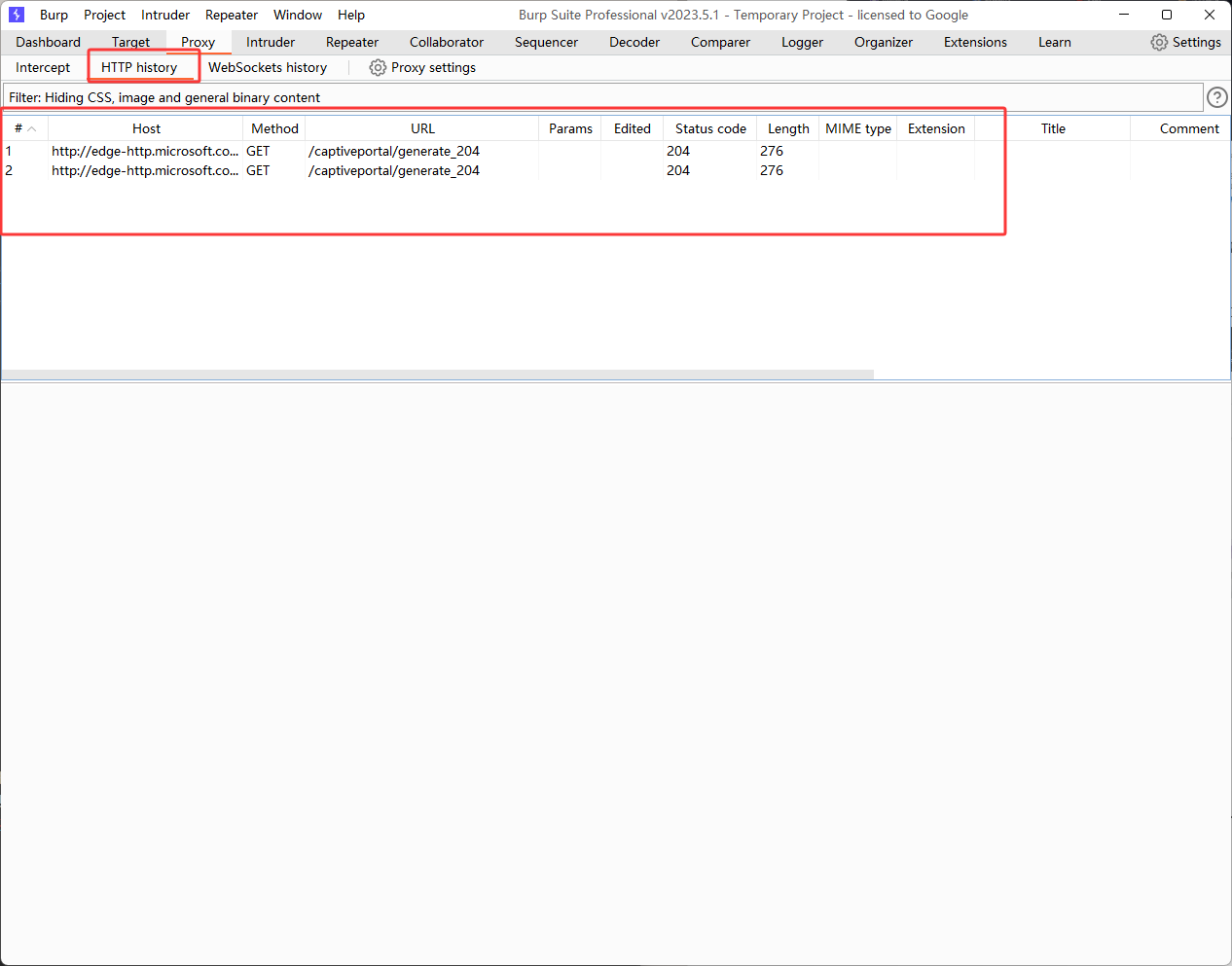The image size is (1232, 966).
Task: Open the Organizer tab
Action: pos(884,42)
